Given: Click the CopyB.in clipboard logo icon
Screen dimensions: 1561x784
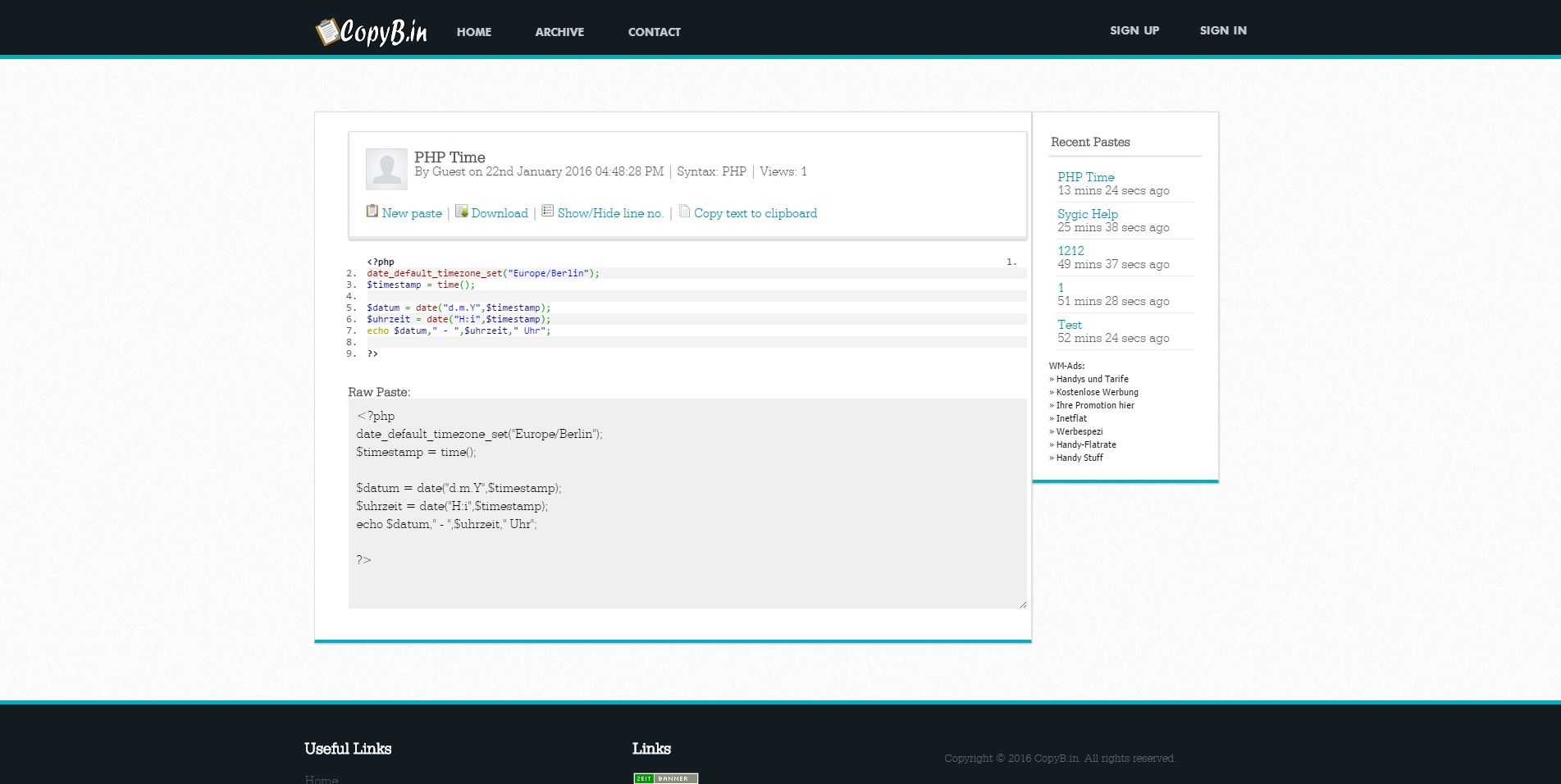Looking at the screenshot, I should coord(327,30).
